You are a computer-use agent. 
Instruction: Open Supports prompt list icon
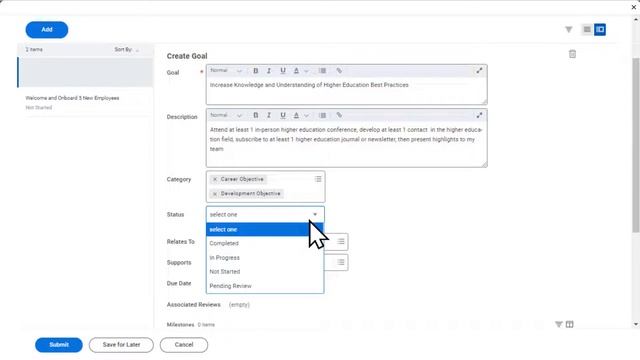(x=341, y=262)
